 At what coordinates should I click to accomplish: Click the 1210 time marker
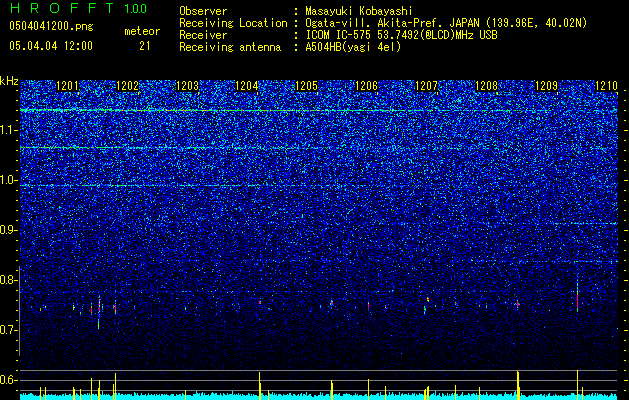pyautogui.click(x=606, y=86)
